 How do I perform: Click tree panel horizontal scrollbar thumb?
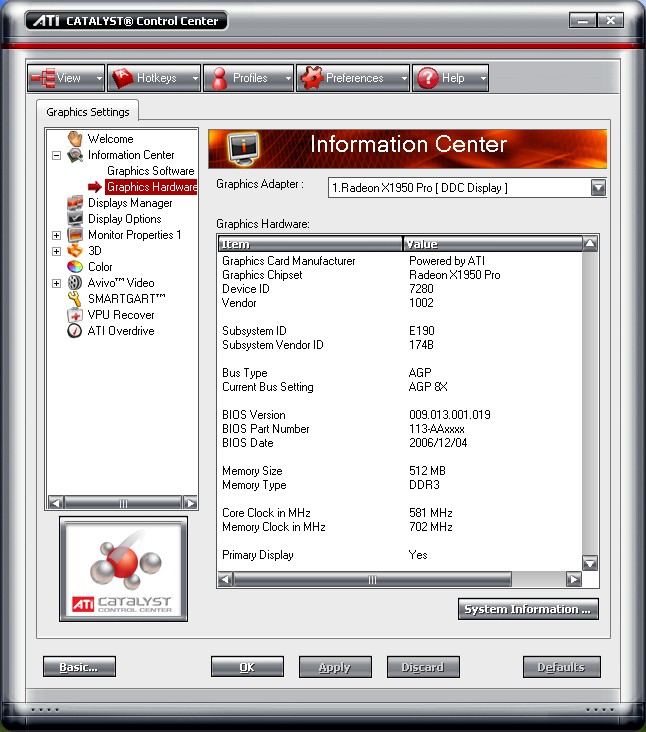(123, 503)
